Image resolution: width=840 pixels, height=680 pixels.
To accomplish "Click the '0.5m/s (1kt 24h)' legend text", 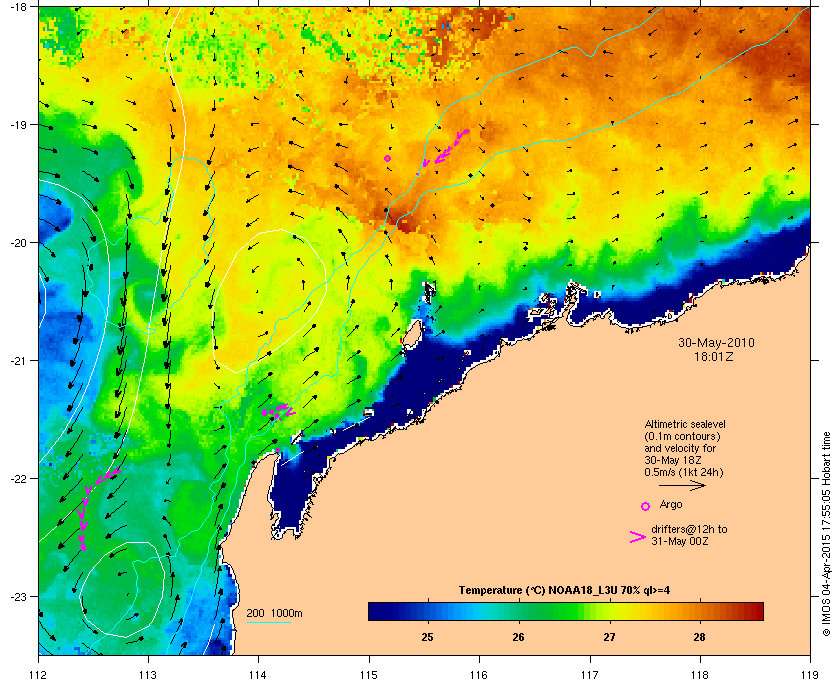I will (x=684, y=472).
